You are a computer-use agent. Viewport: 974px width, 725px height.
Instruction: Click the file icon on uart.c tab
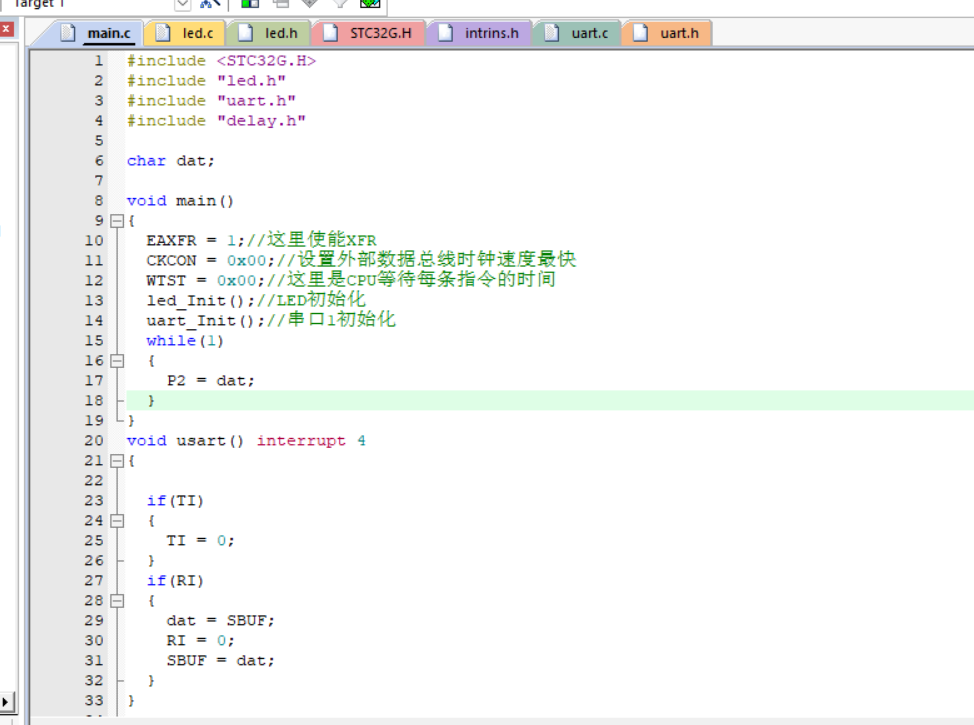552,33
